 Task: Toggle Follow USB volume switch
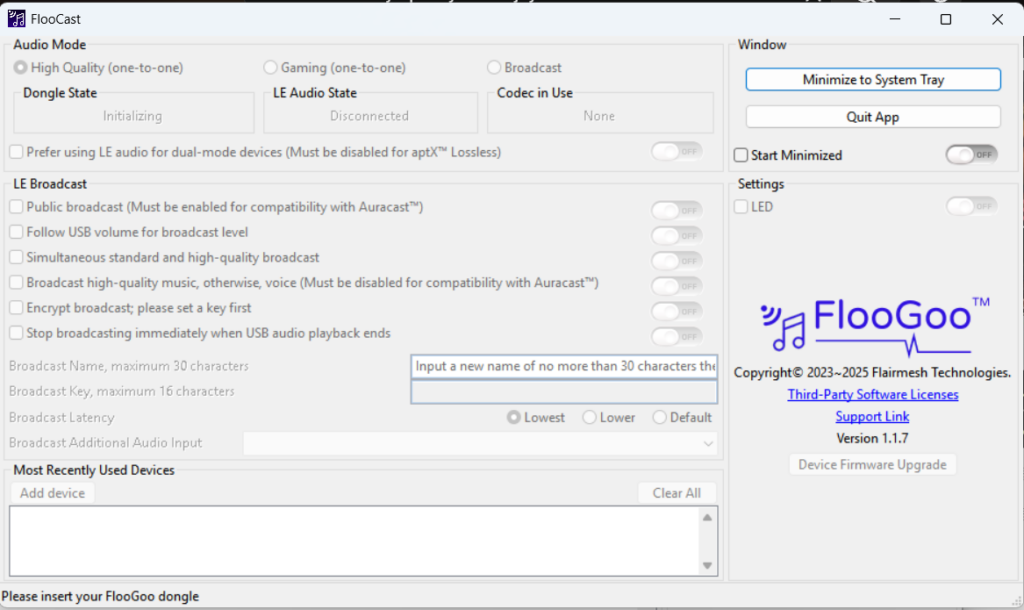coord(677,235)
